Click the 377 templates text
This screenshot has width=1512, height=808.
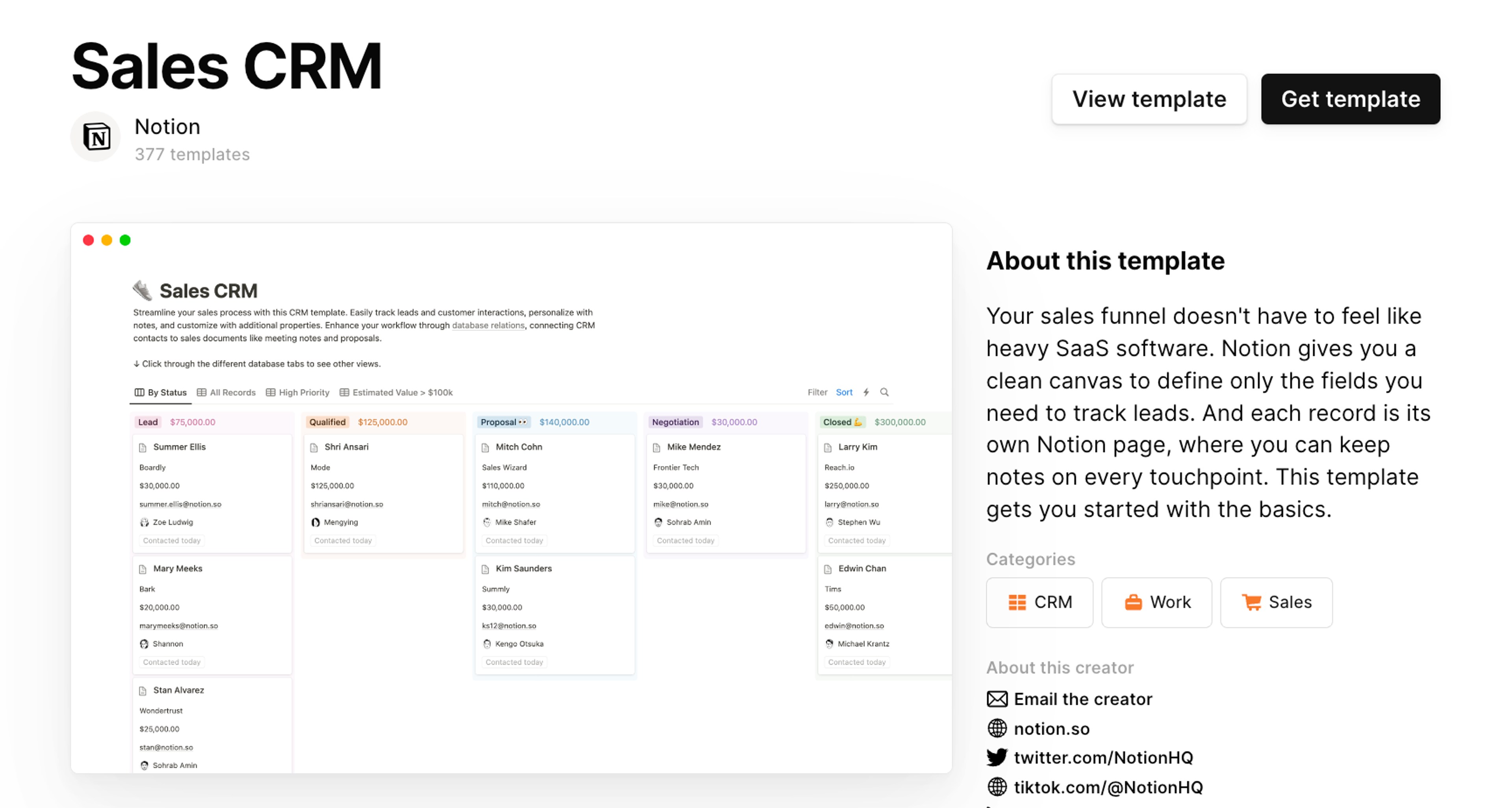coord(192,154)
